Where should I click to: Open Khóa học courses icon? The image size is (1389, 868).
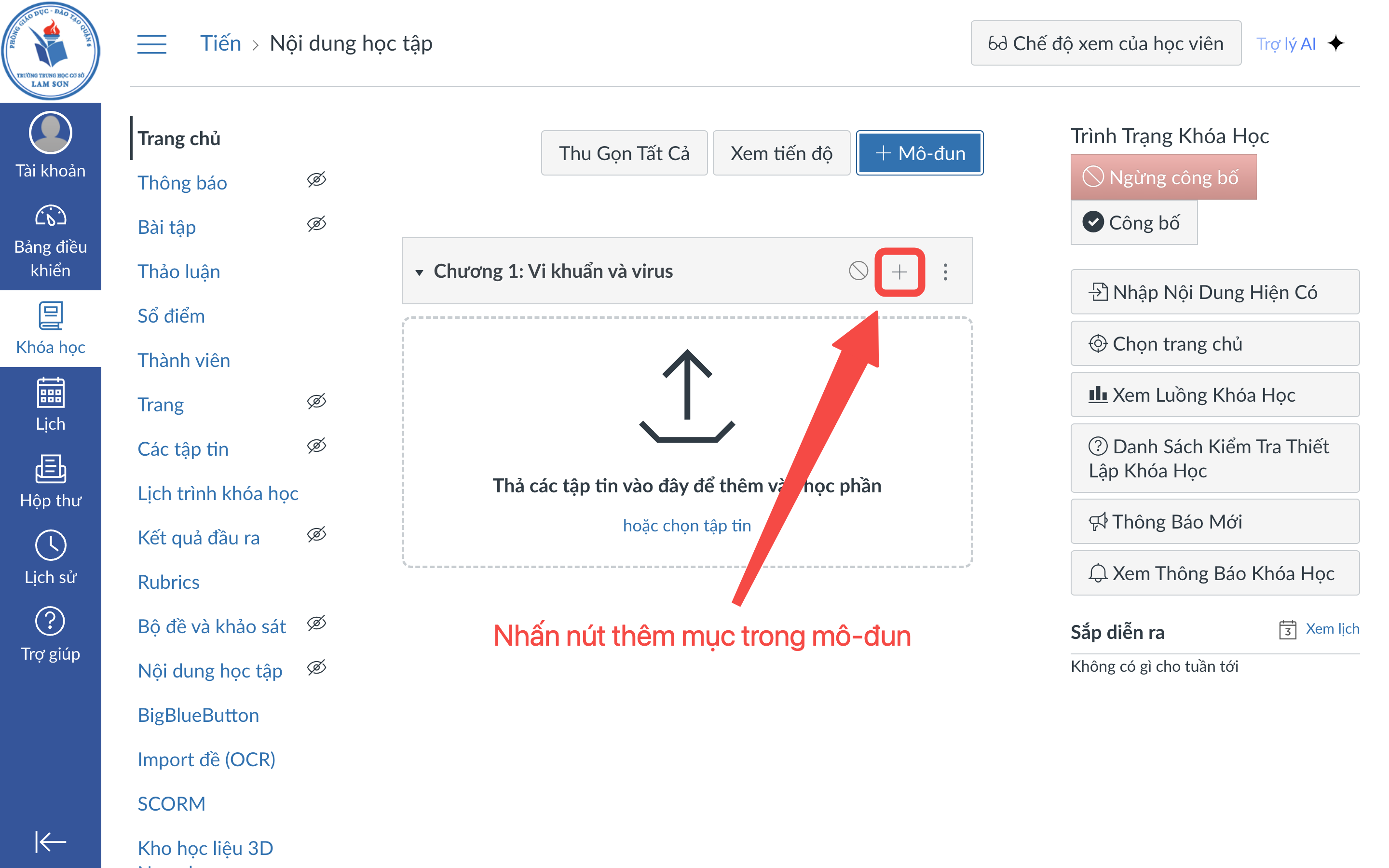51,315
